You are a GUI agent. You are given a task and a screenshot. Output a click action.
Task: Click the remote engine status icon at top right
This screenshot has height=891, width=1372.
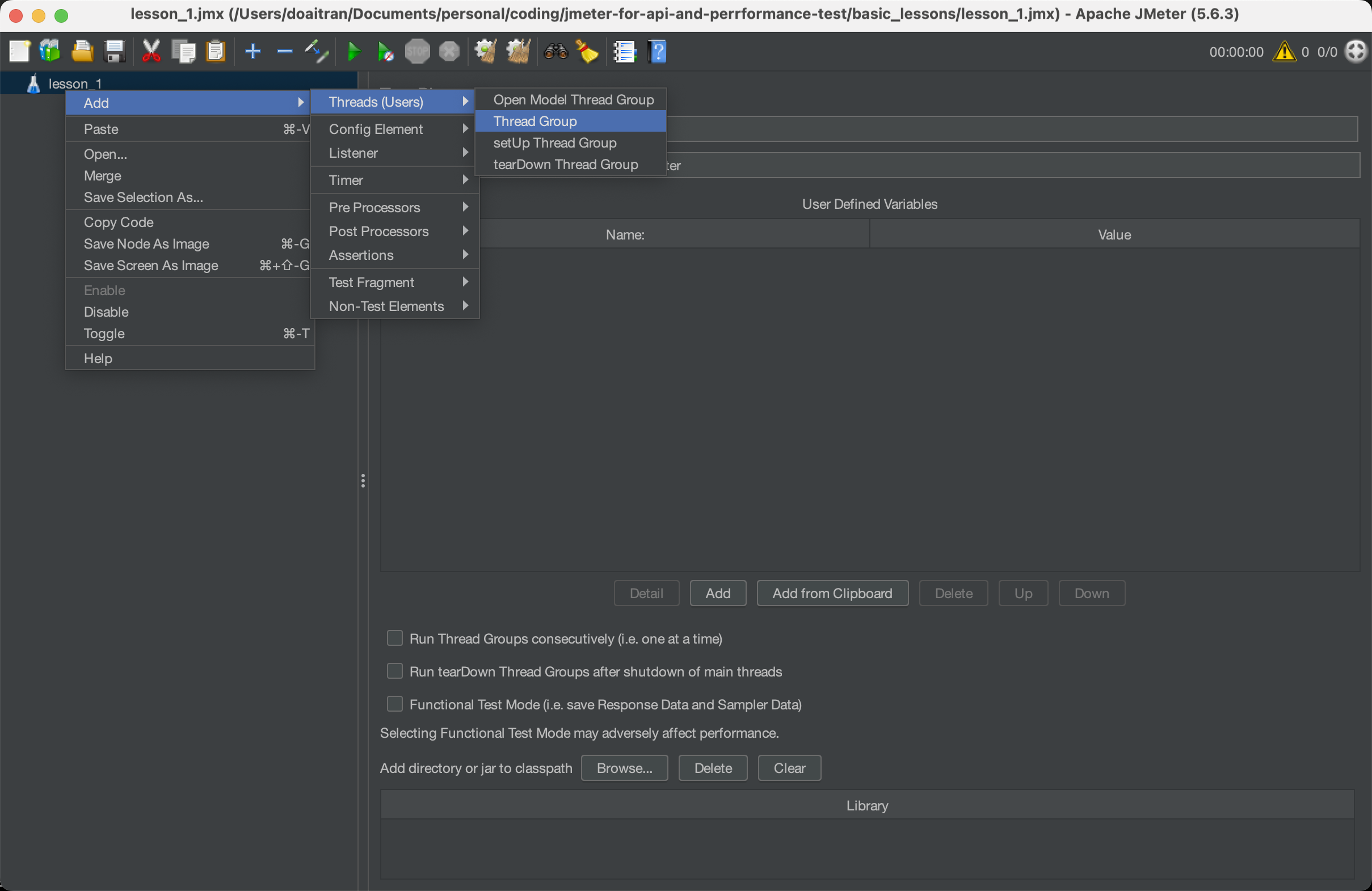pos(1356,52)
